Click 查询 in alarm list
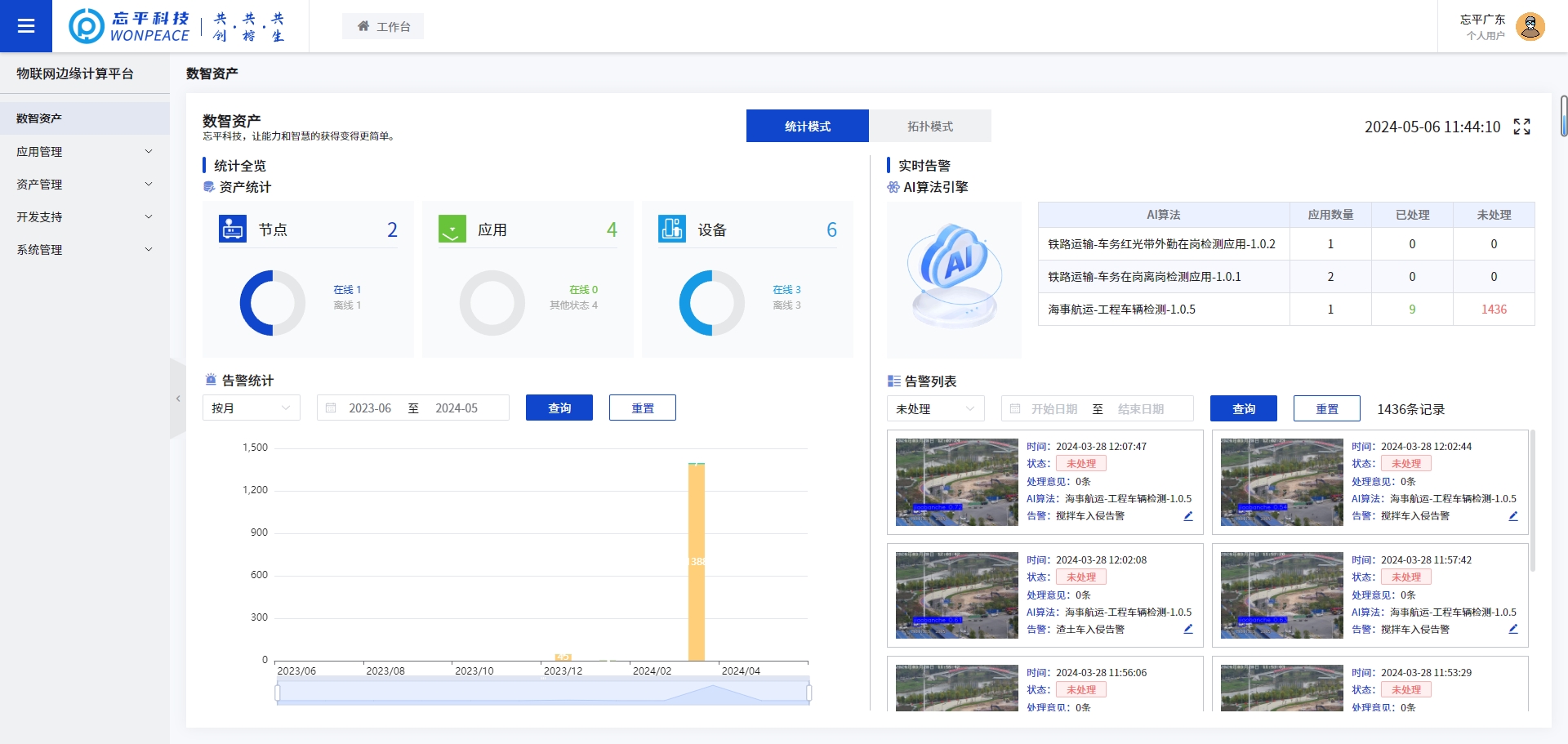The image size is (1568, 744). pyautogui.click(x=1244, y=408)
